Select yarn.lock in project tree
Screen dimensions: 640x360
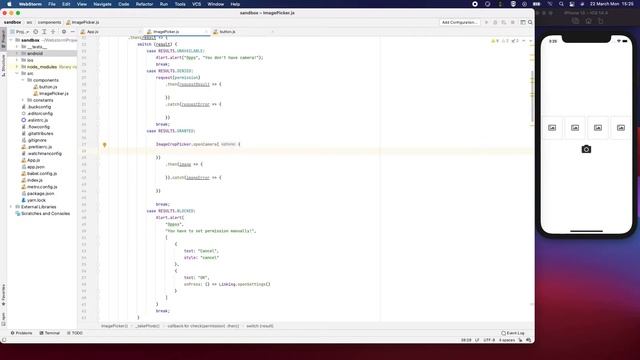(36, 200)
